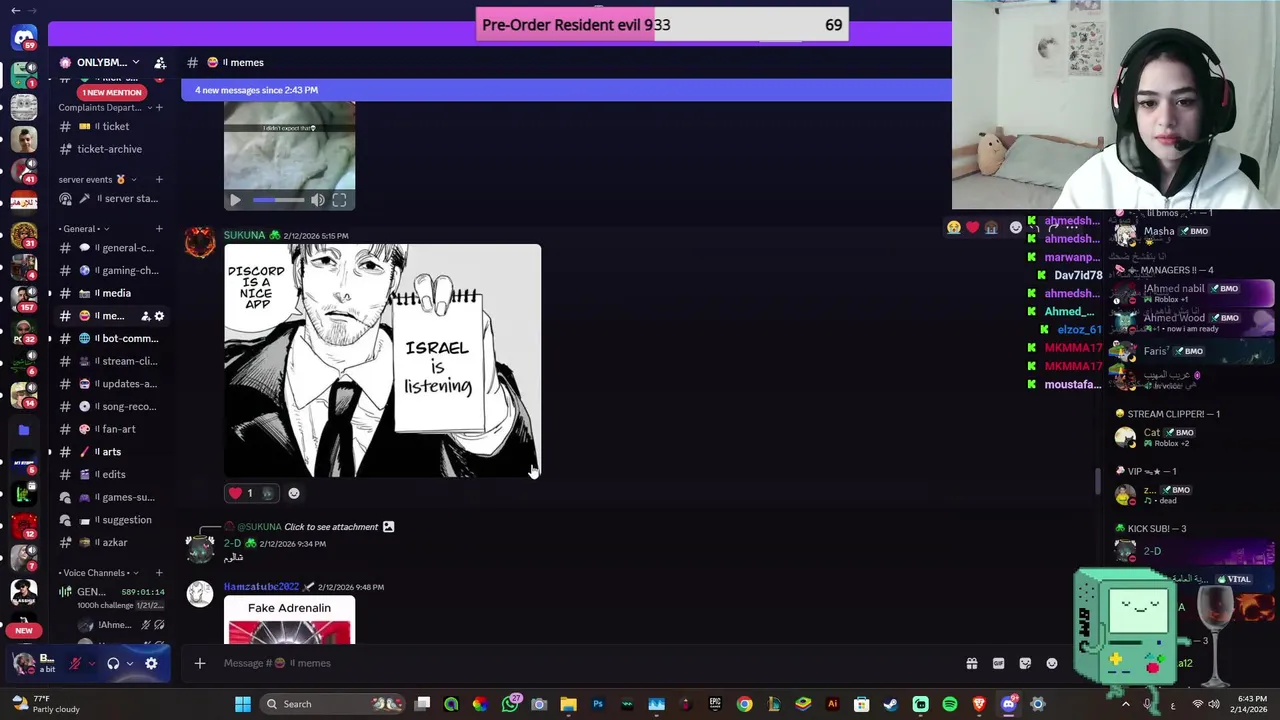Image resolution: width=1280 pixels, height=720 pixels.
Task: Seek within the video progress bar
Action: [x=278, y=200]
